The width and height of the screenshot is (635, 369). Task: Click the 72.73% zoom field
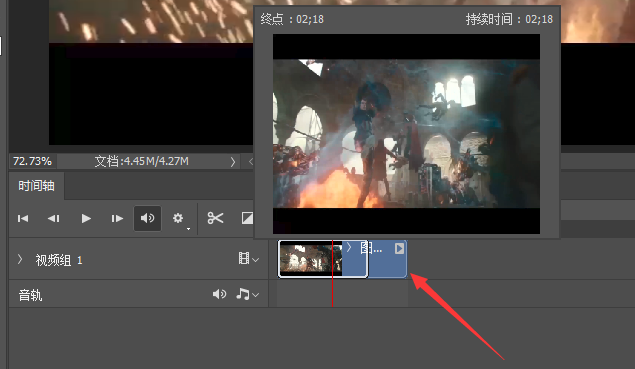click(x=32, y=162)
